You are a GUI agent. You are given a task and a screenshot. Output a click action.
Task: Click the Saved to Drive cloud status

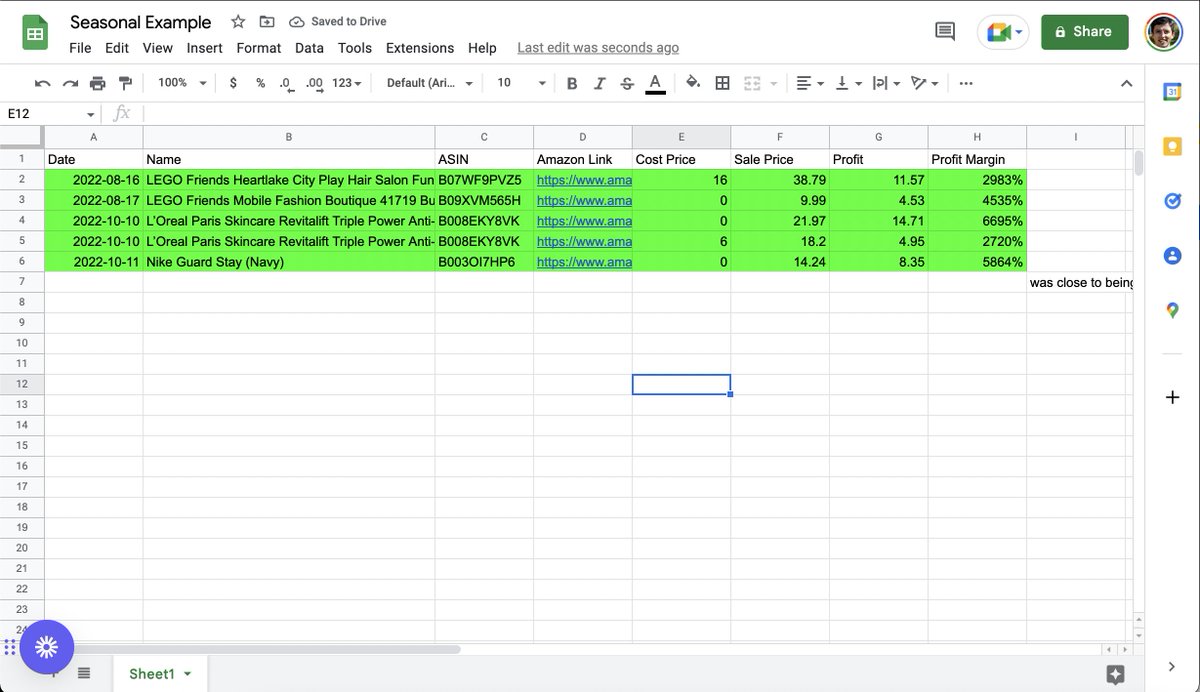(x=338, y=22)
